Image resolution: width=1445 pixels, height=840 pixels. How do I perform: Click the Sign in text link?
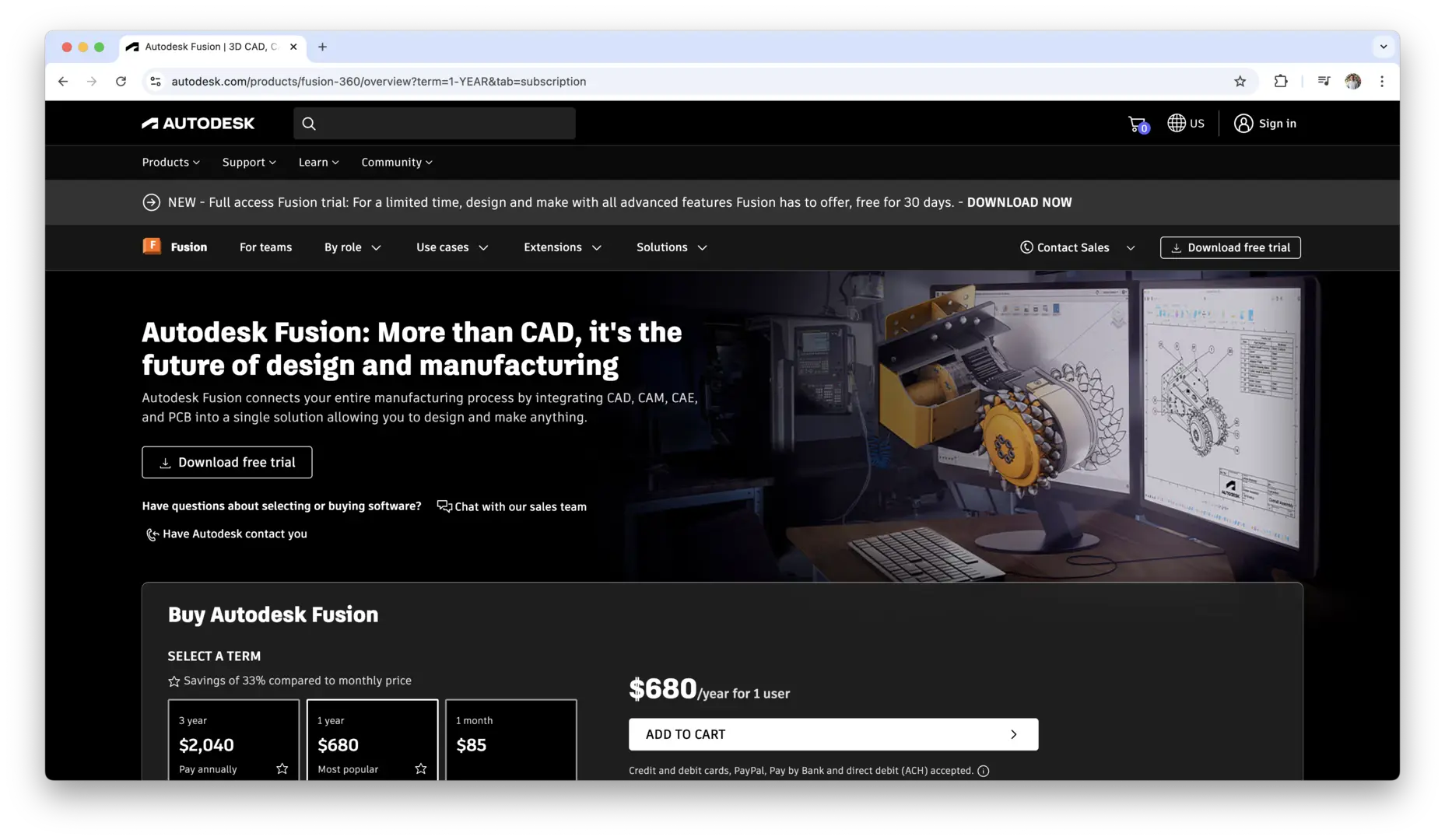click(1277, 123)
